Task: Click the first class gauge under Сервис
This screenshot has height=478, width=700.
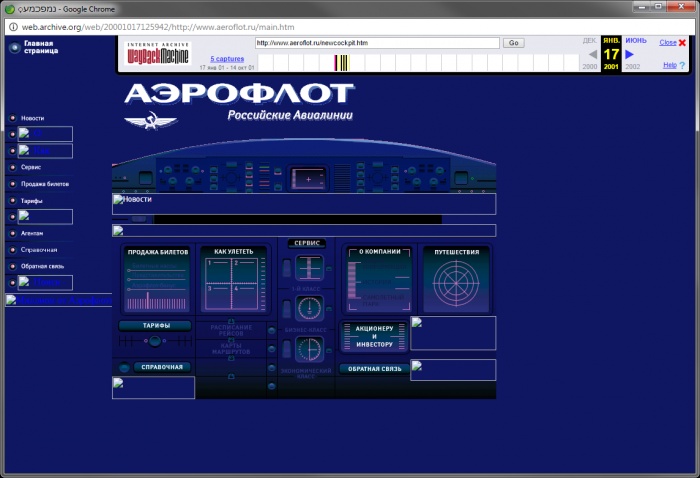Action: click(x=309, y=269)
